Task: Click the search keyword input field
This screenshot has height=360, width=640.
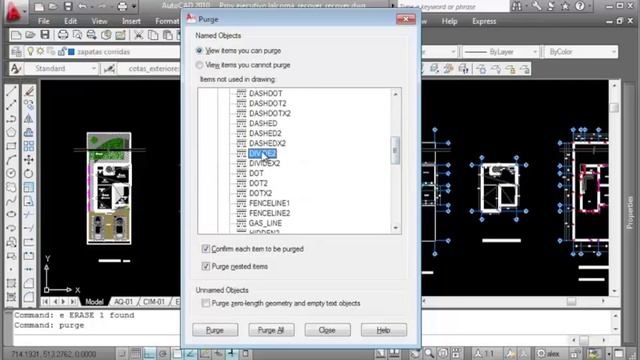Action: coord(453,6)
